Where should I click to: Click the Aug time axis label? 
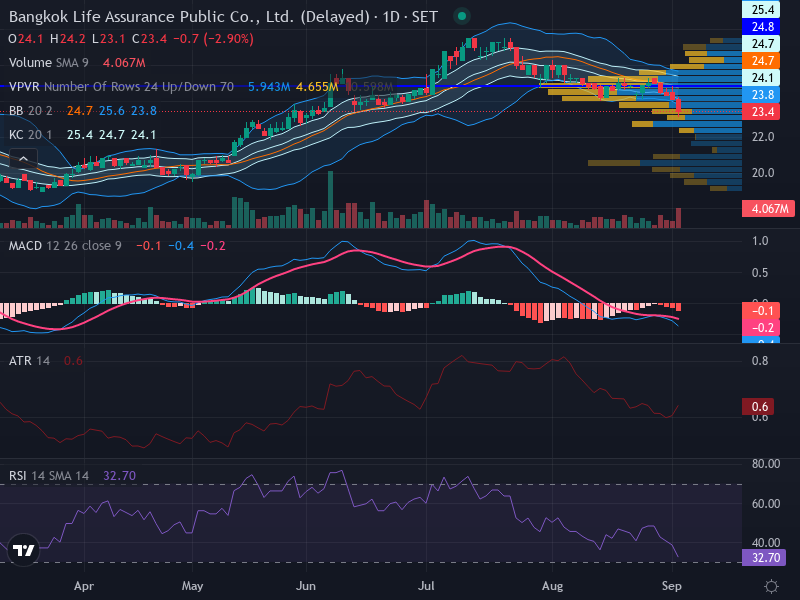(553, 586)
